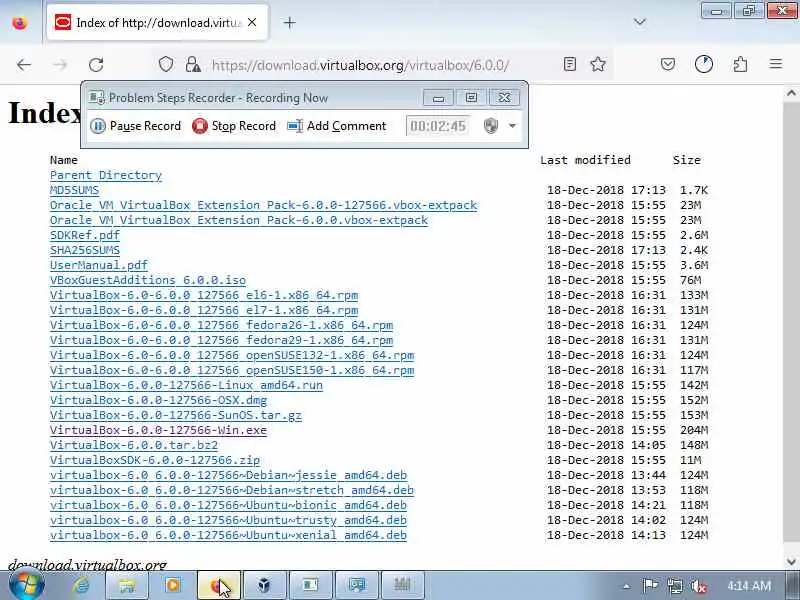Download VirtualBox-6.0.0-127566-SunOS.tar.gz
800x600 pixels.
click(176, 415)
